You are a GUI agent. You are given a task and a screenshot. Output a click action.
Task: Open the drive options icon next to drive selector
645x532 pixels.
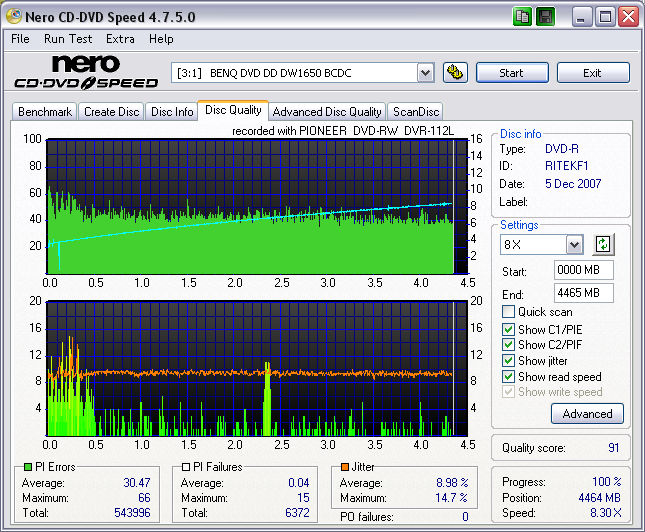(455, 73)
